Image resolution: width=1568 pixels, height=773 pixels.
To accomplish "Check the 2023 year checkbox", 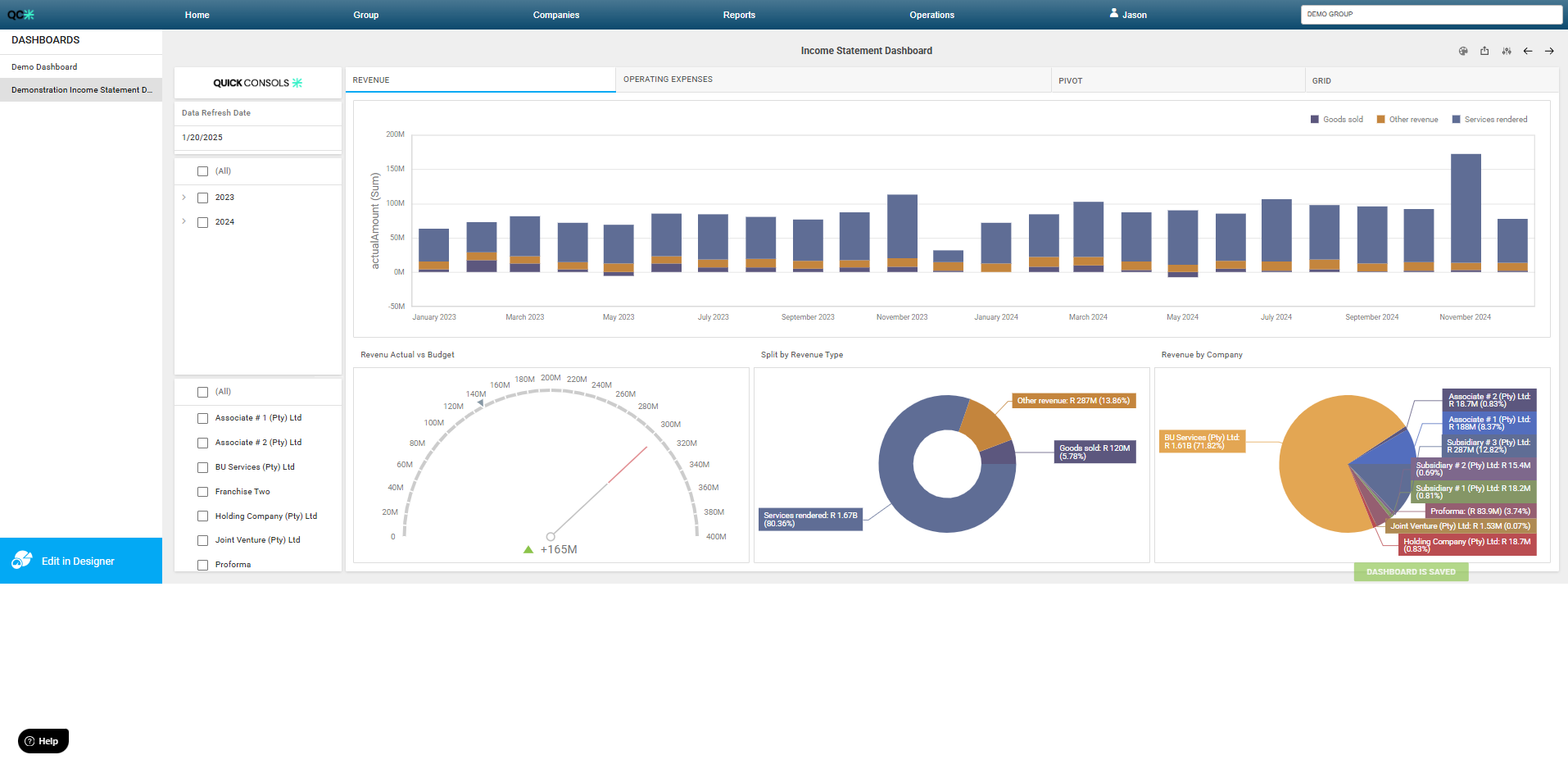I will pyautogui.click(x=202, y=198).
